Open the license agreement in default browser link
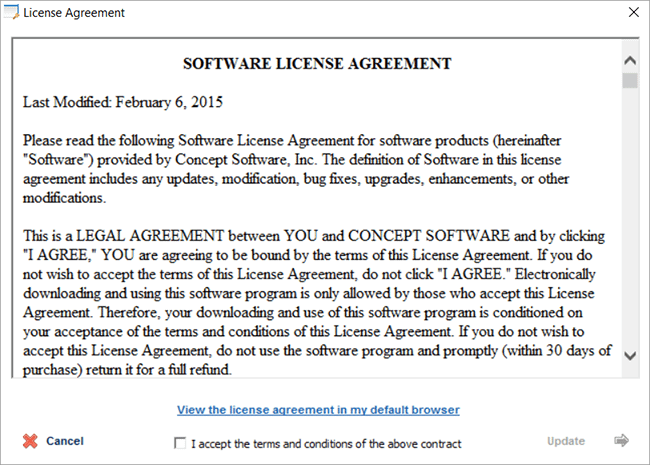 coord(318,410)
